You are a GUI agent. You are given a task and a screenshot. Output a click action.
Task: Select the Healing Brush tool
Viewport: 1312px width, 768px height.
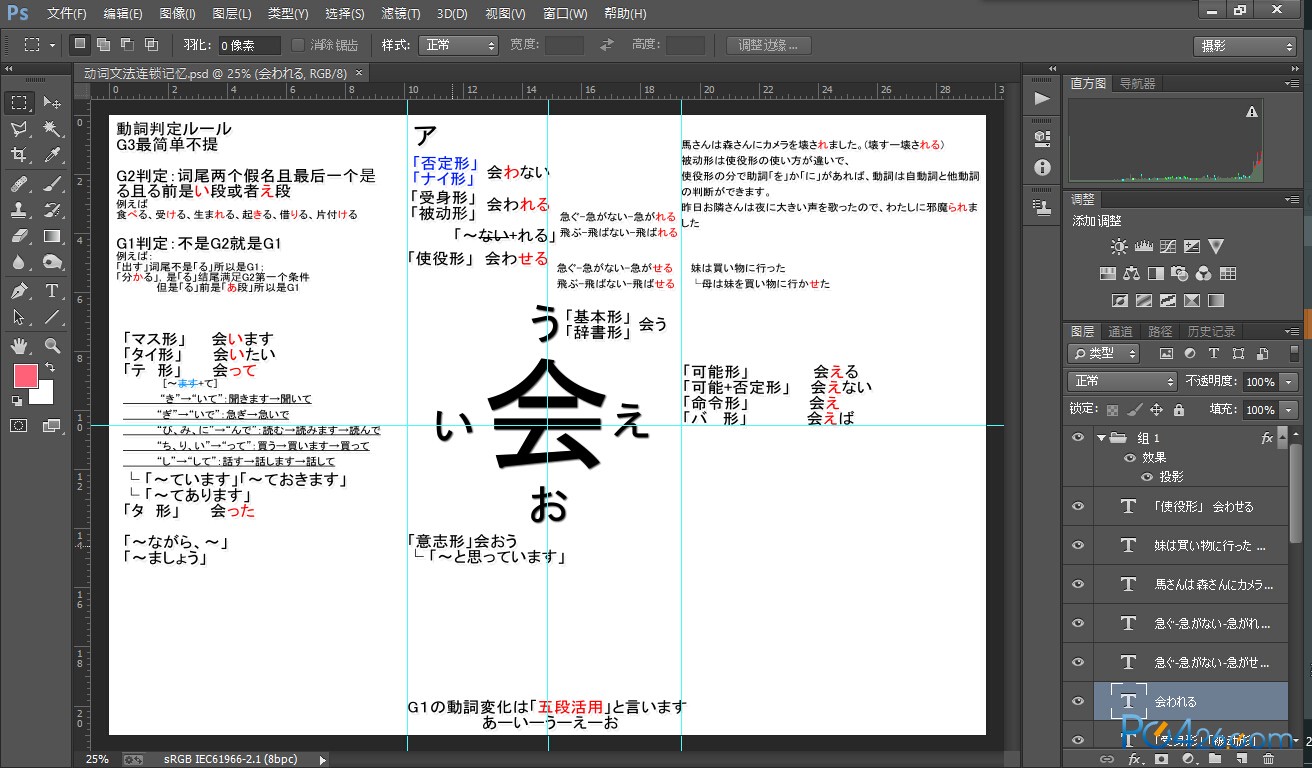[19, 183]
